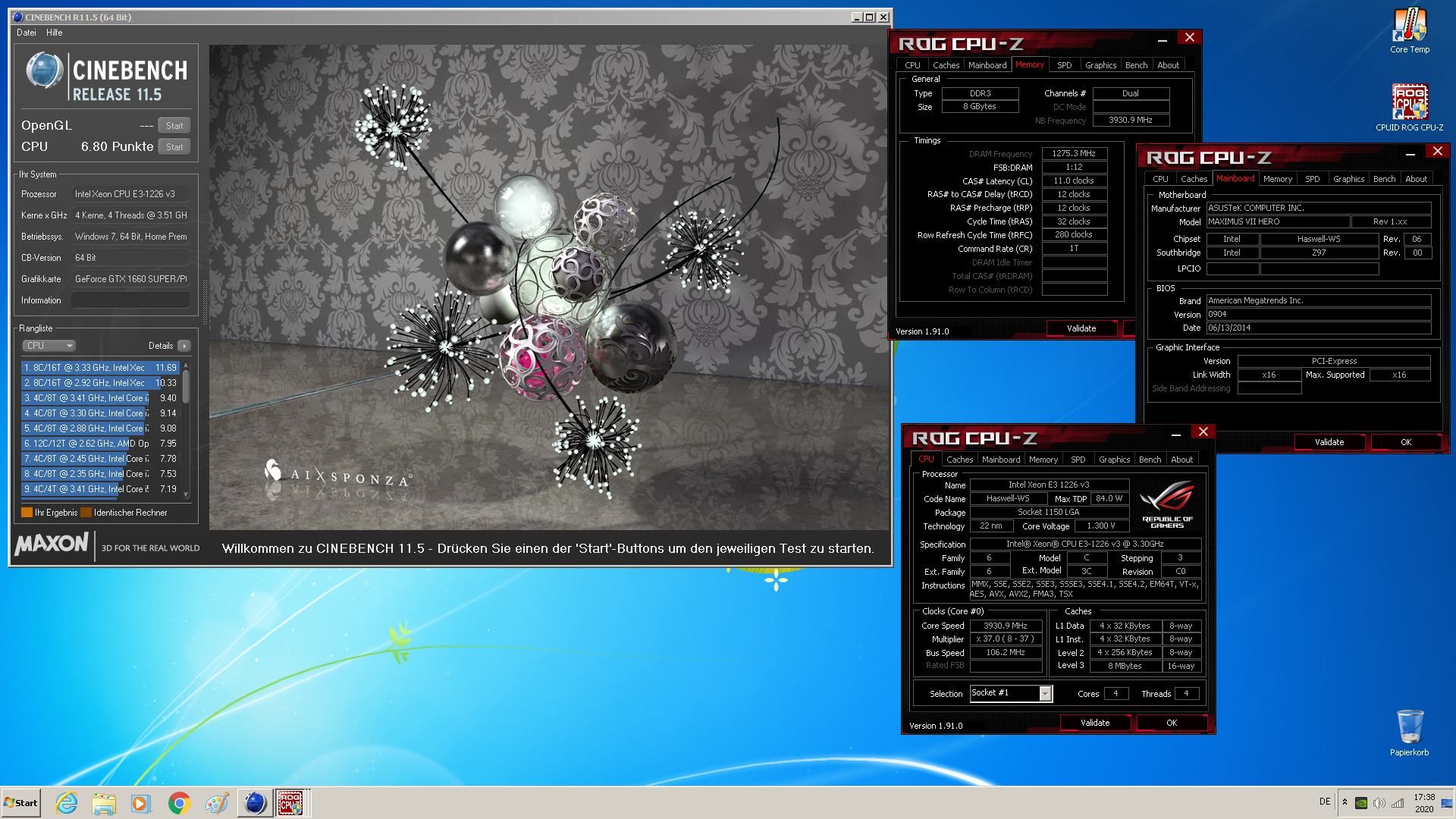Click Validate in Mainboard CPU-Z window
The width and height of the screenshot is (1456, 819).
(1329, 442)
